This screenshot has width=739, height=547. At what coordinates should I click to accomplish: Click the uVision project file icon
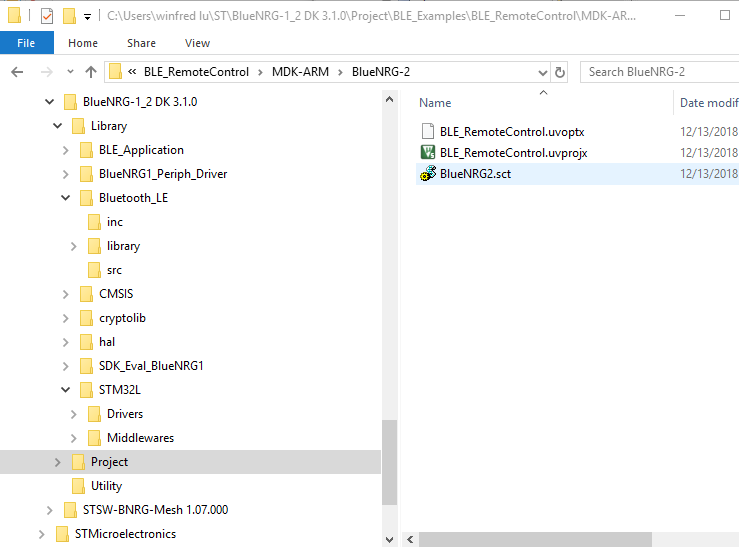(x=427, y=152)
